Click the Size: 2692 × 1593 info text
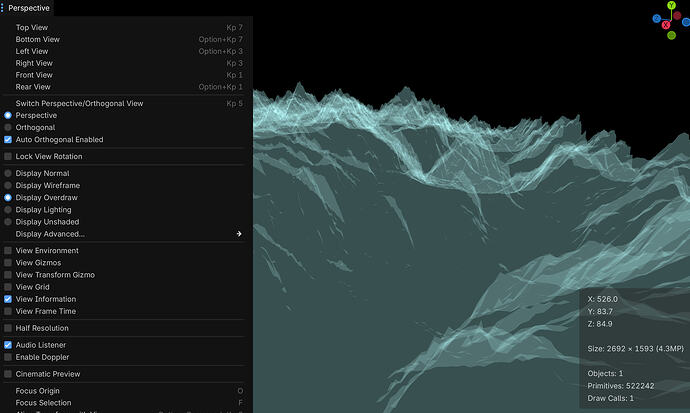The height and width of the screenshot is (413, 690). [x=635, y=348]
